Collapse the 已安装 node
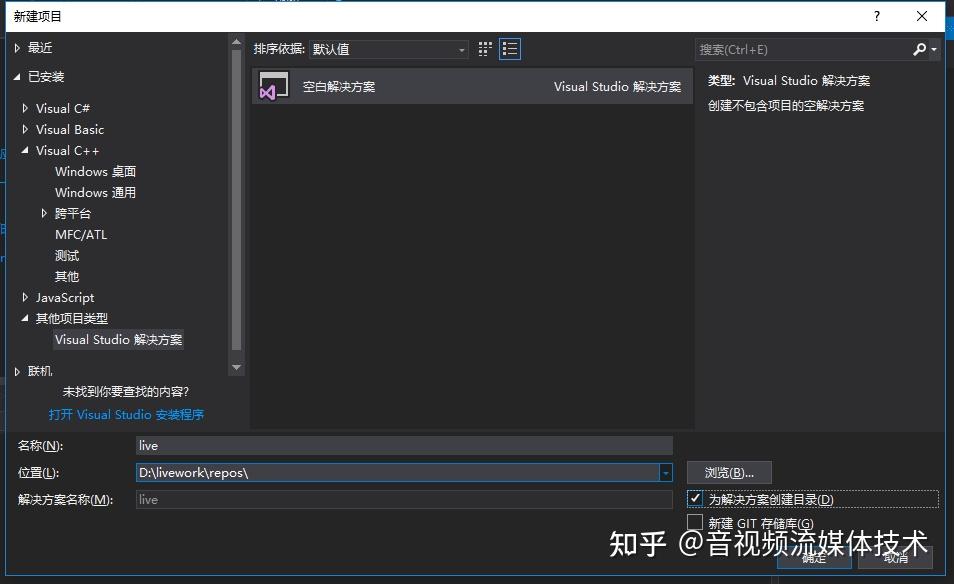954x584 pixels. click(x=17, y=77)
